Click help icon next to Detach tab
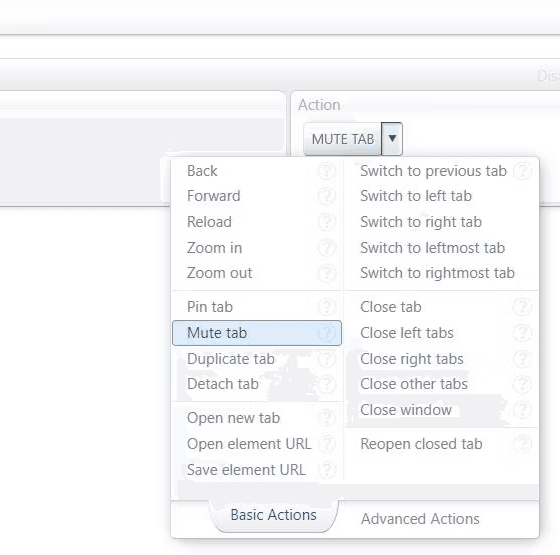 pos(326,384)
